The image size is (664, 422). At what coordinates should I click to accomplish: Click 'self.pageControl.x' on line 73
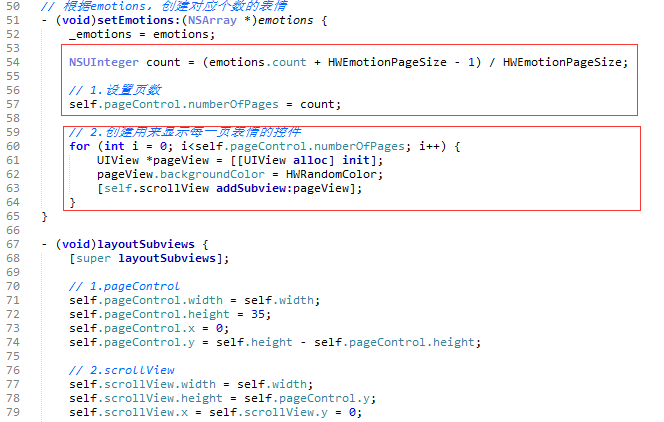coord(132,328)
